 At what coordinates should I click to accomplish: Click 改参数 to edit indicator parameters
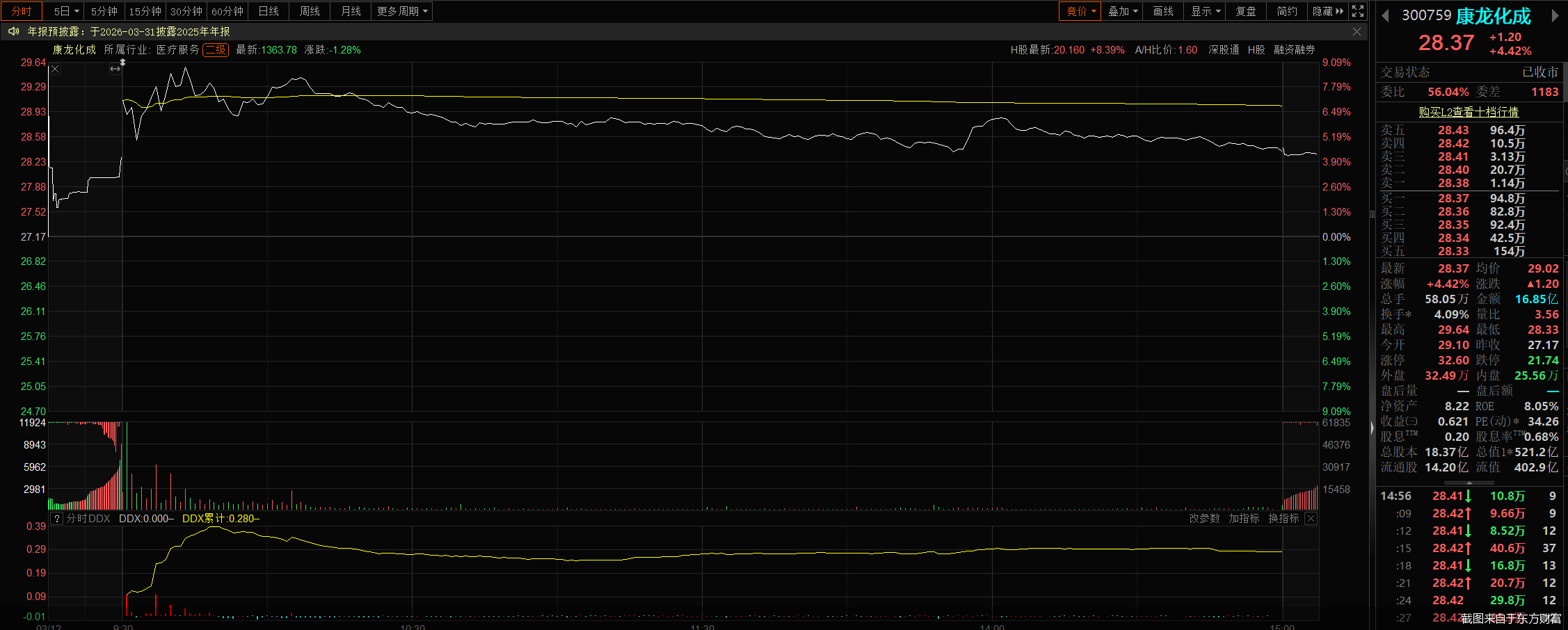(1204, 519)
